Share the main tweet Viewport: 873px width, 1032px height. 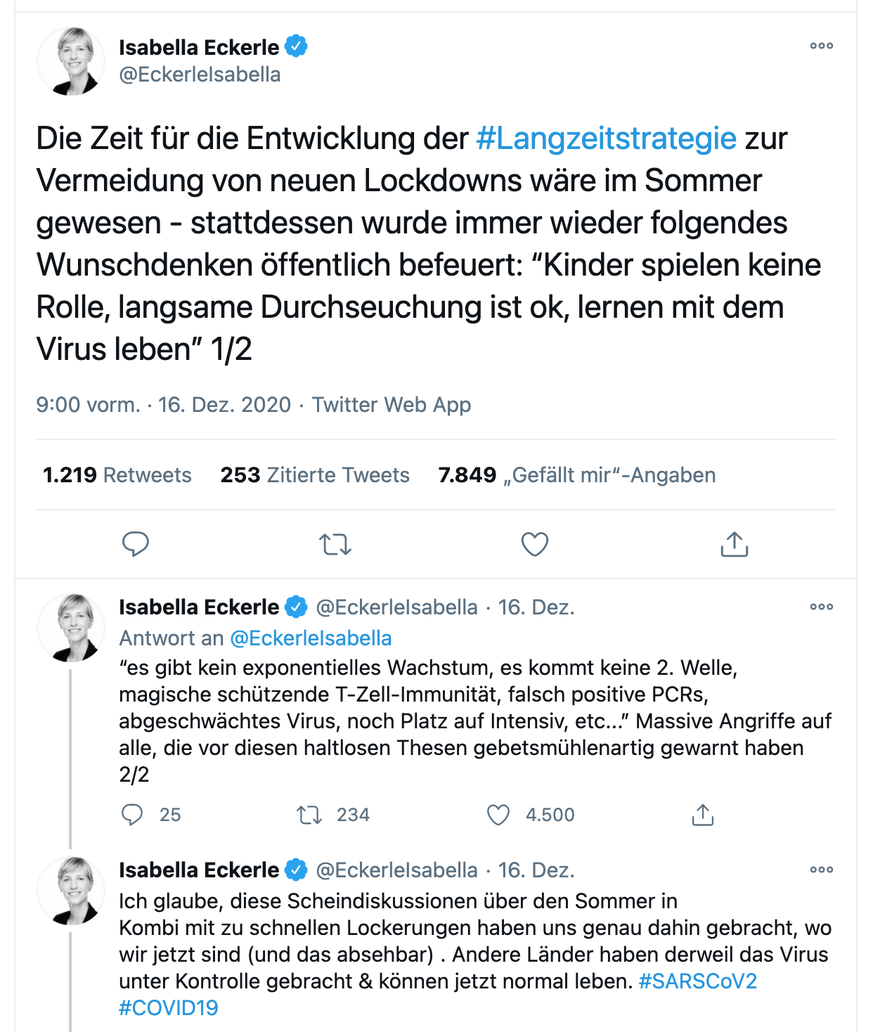[x=734, y=544]
